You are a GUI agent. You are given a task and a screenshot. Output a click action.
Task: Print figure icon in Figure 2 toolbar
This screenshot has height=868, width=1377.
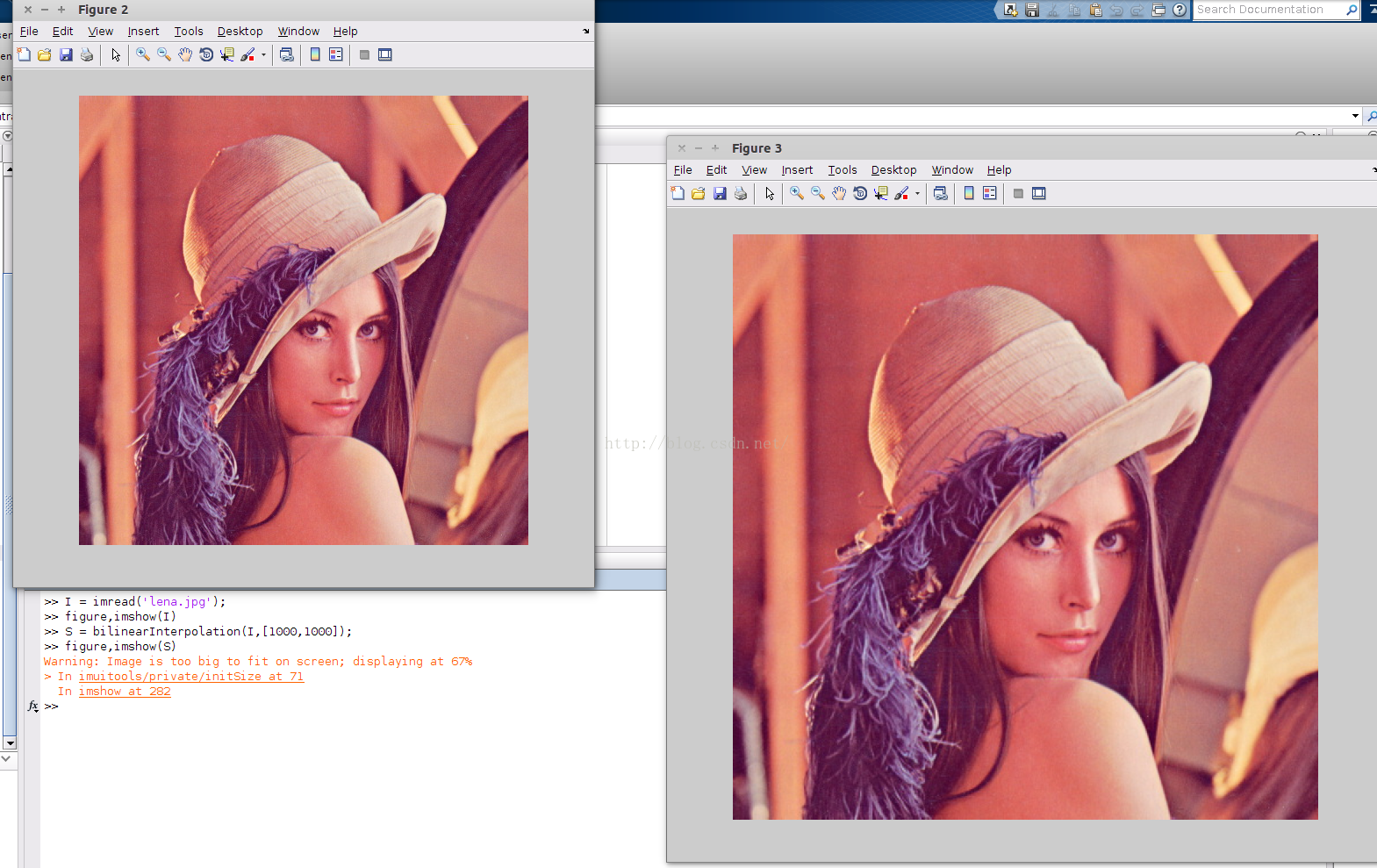coord(87,54)
